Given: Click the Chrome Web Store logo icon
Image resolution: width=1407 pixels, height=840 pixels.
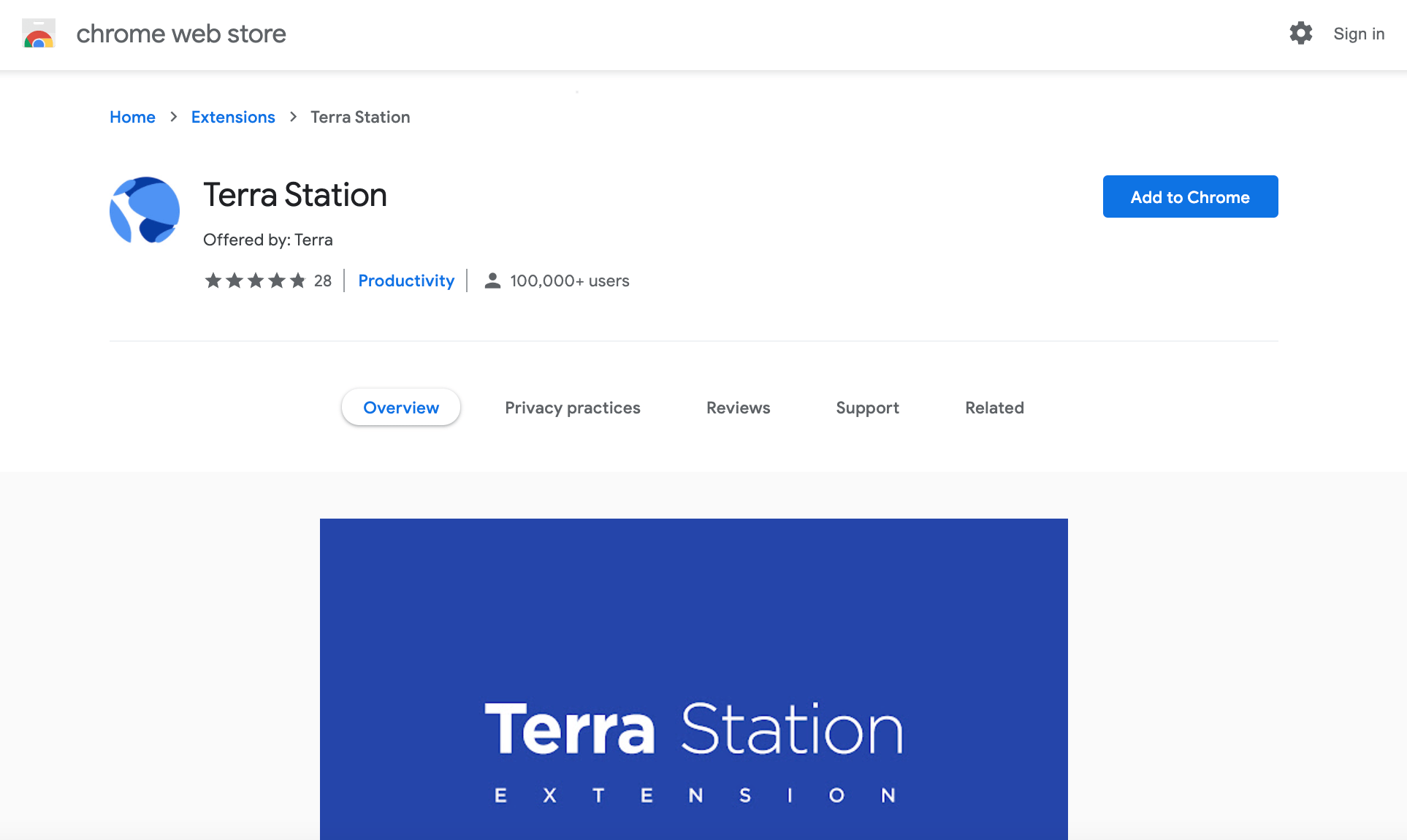Looking at the screenshot, I should click(x=39, y=34).
